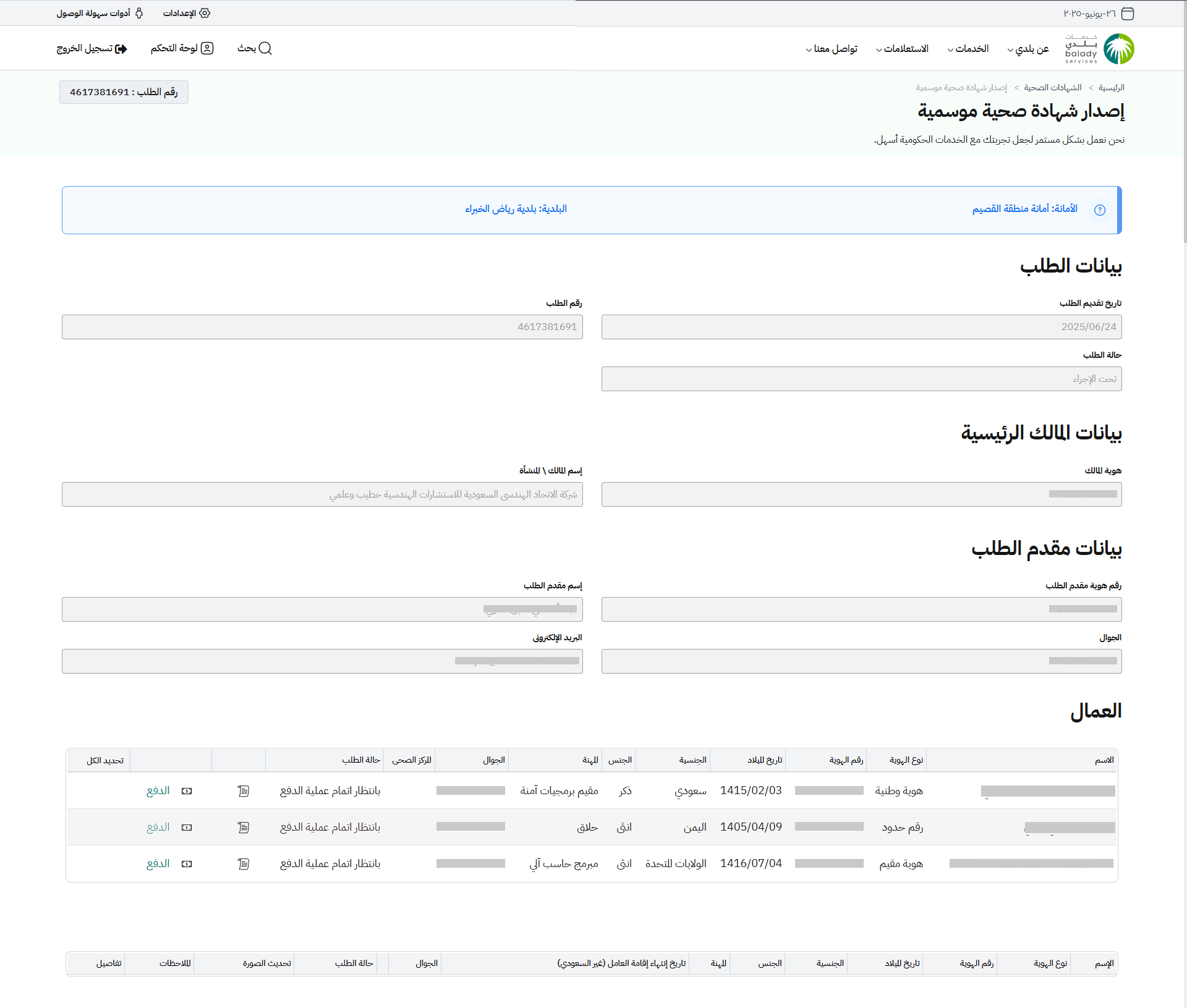The height and width of the screenshot is (1008, 1187).
Task: Open 'لوحة التحكم' dashboard
Action: 182,48
